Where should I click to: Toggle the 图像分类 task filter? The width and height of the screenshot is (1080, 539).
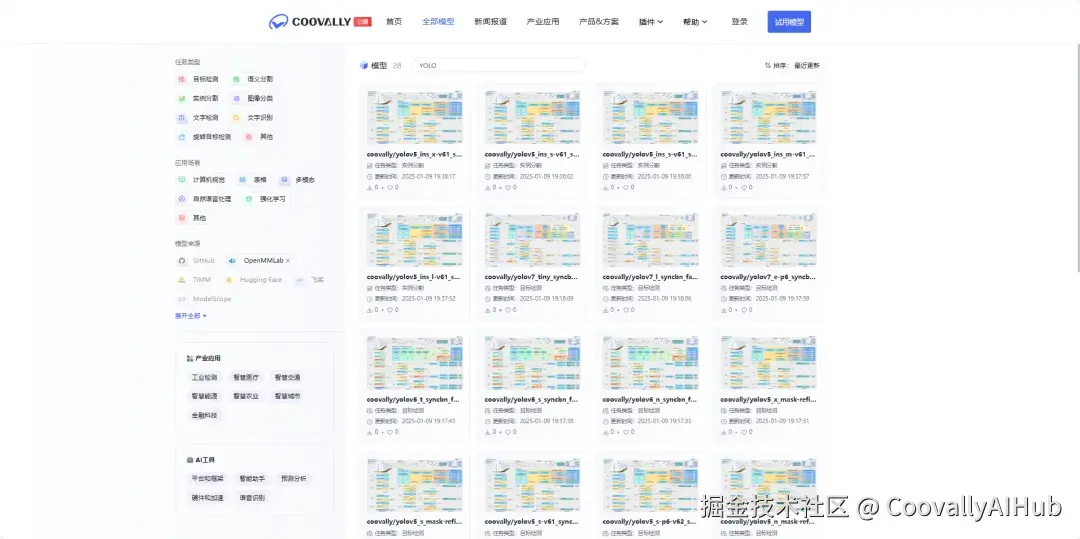tap(252, 98)
